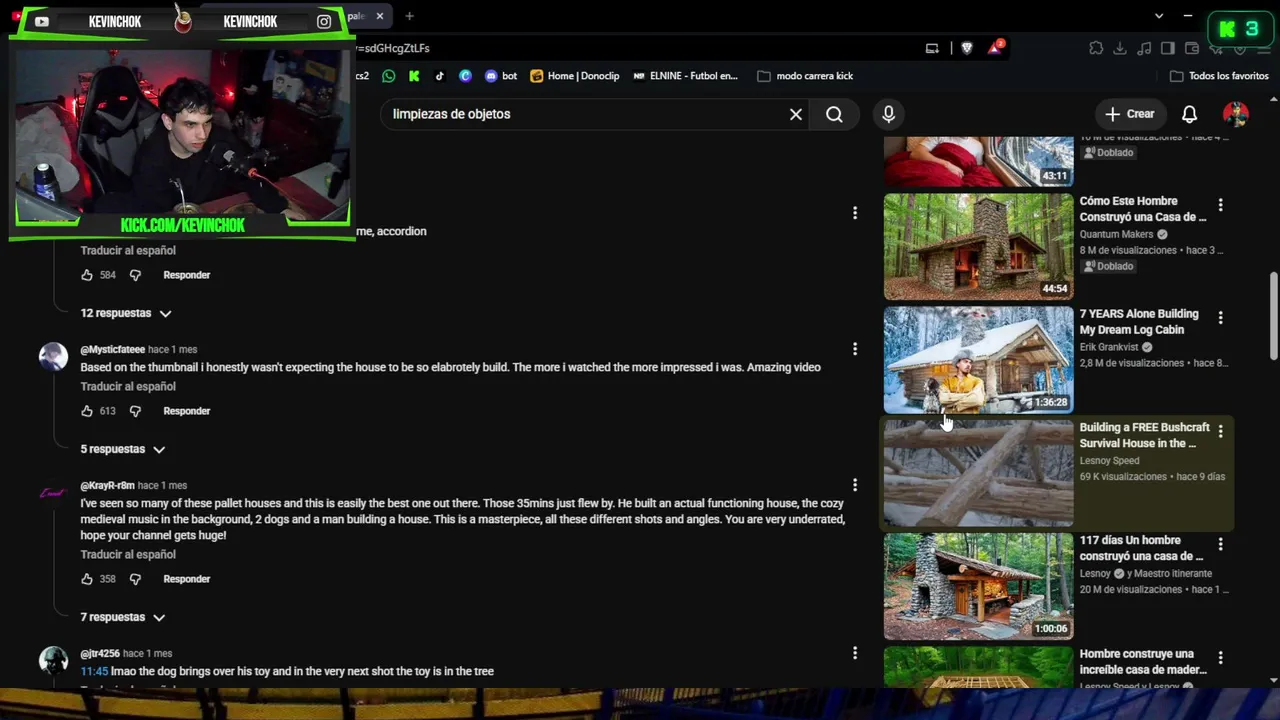Open the account avatar menu
The image size is (1280, 720).
coord(1236,114)
